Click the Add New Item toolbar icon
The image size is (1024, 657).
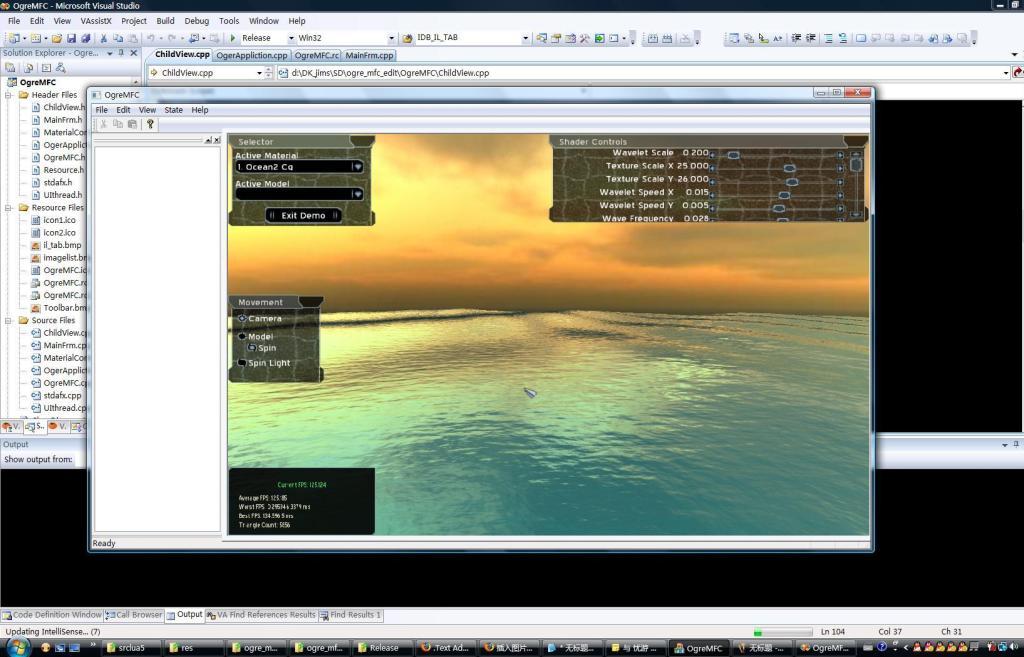click(x=37, y=39)
